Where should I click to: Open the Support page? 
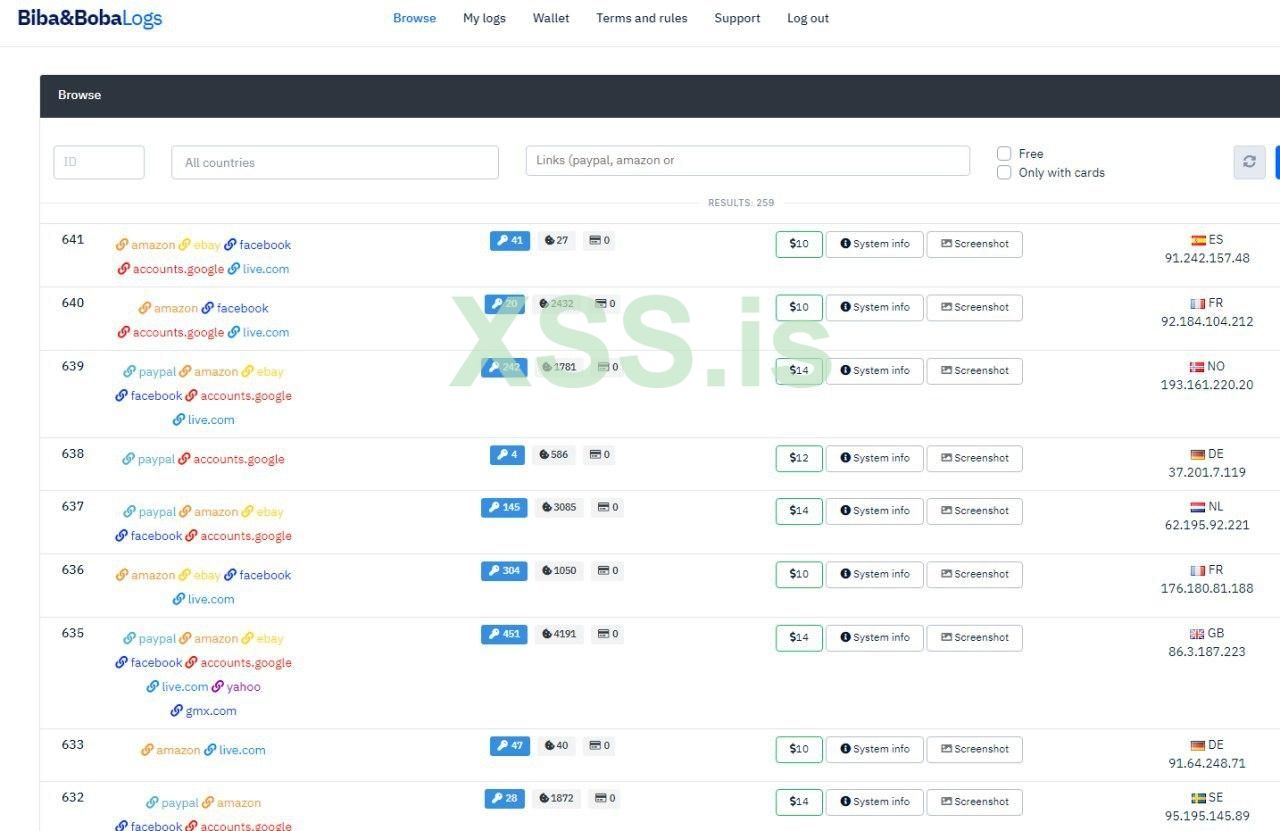pos(737,18)
